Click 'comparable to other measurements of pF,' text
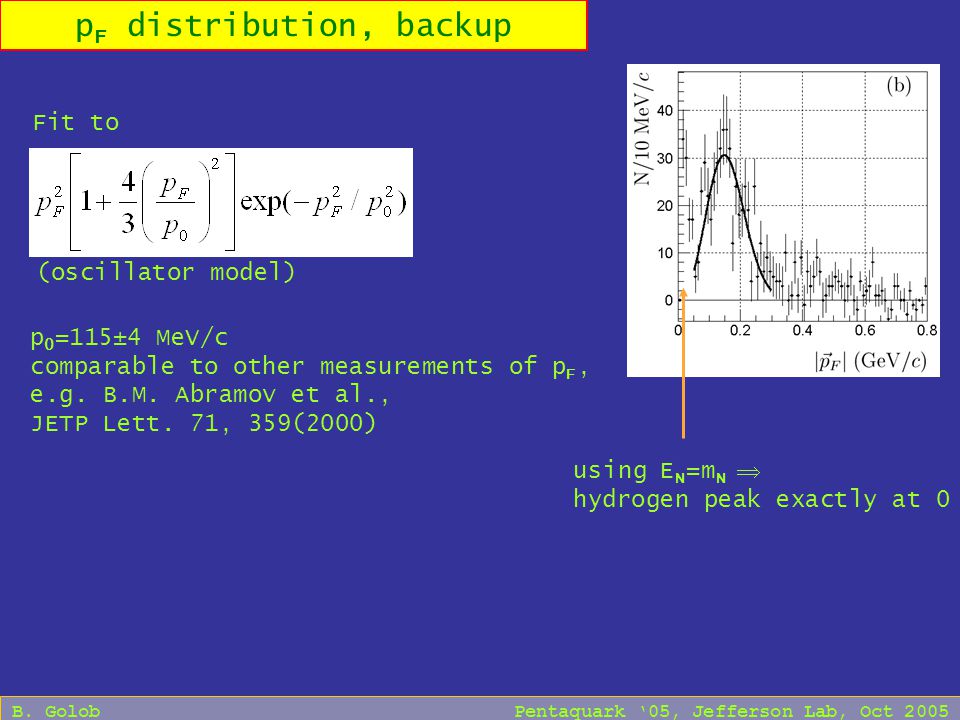The height and width of the screenshot is (720, 960). pyautogui.click(x=309, y=367)
